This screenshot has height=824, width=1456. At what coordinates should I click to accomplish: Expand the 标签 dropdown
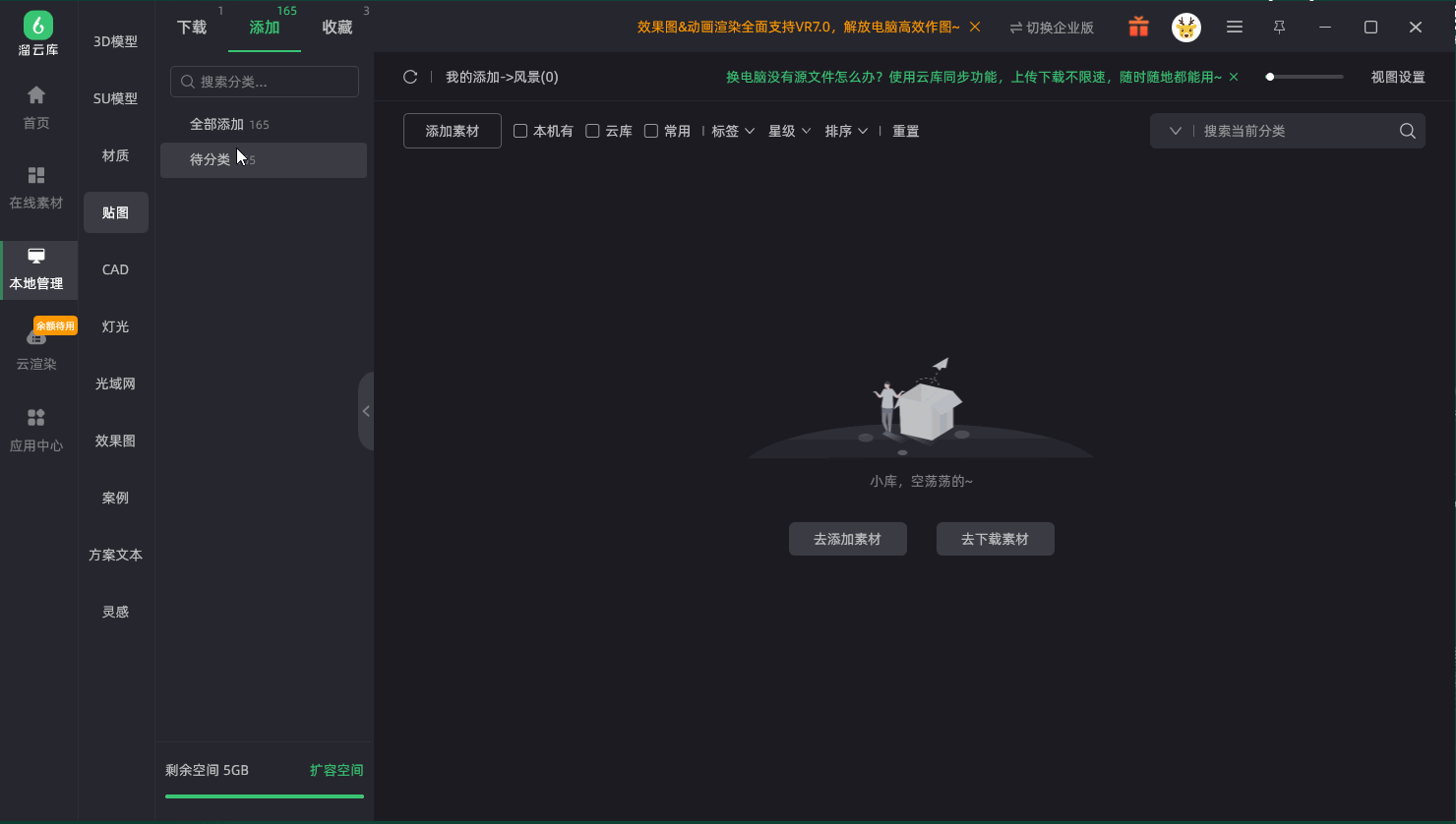tap(733, 131)
